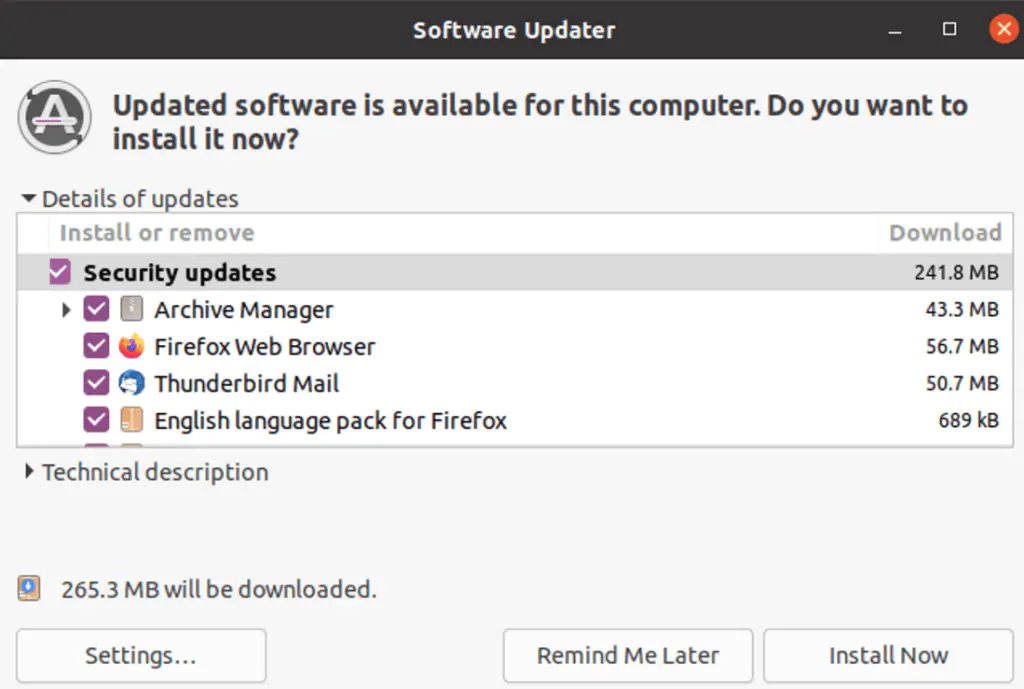
Task: Click the English language pack icon
Action: click(x=132, y=420)
